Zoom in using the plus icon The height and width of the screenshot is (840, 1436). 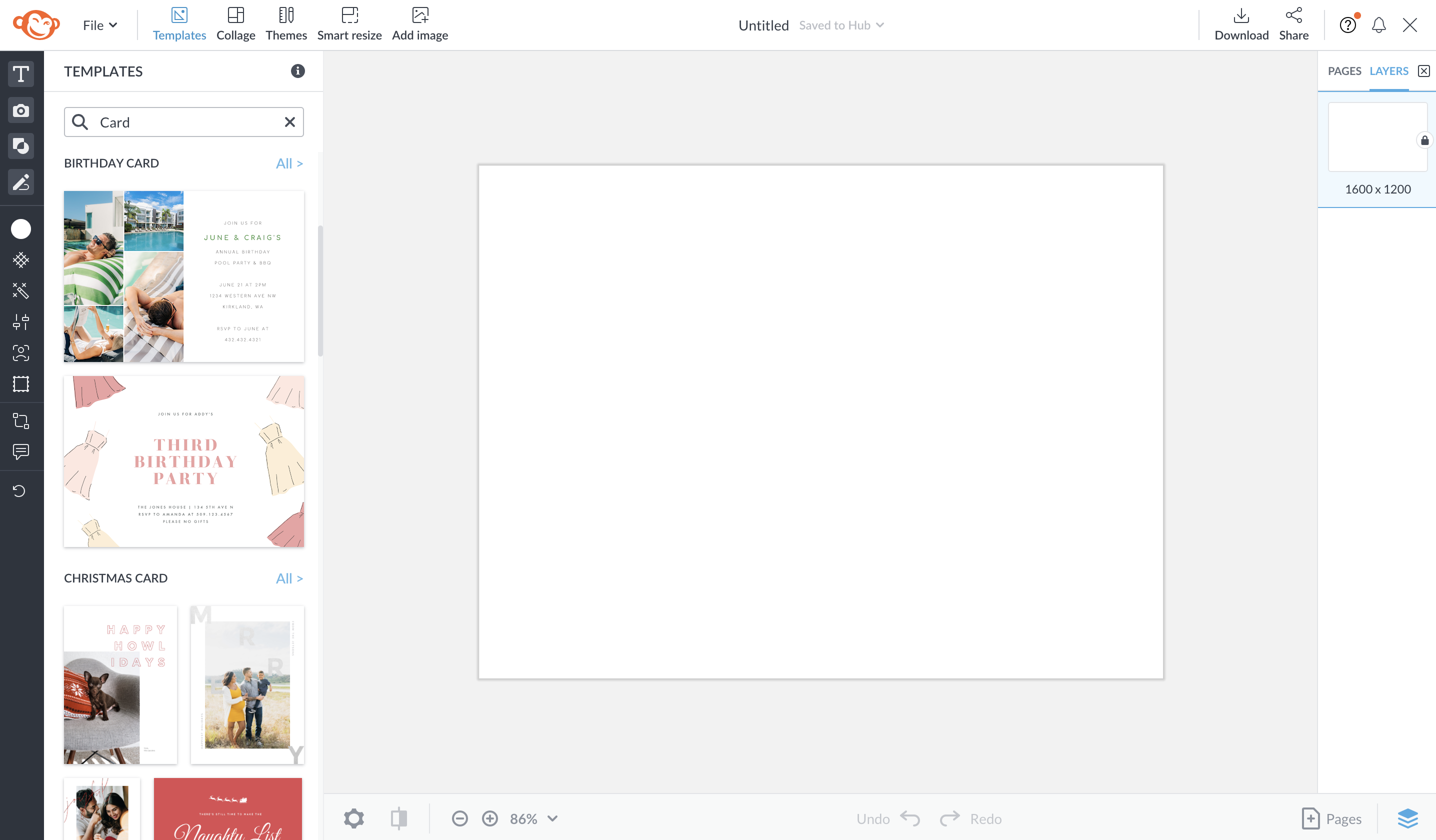pos(489,818)
